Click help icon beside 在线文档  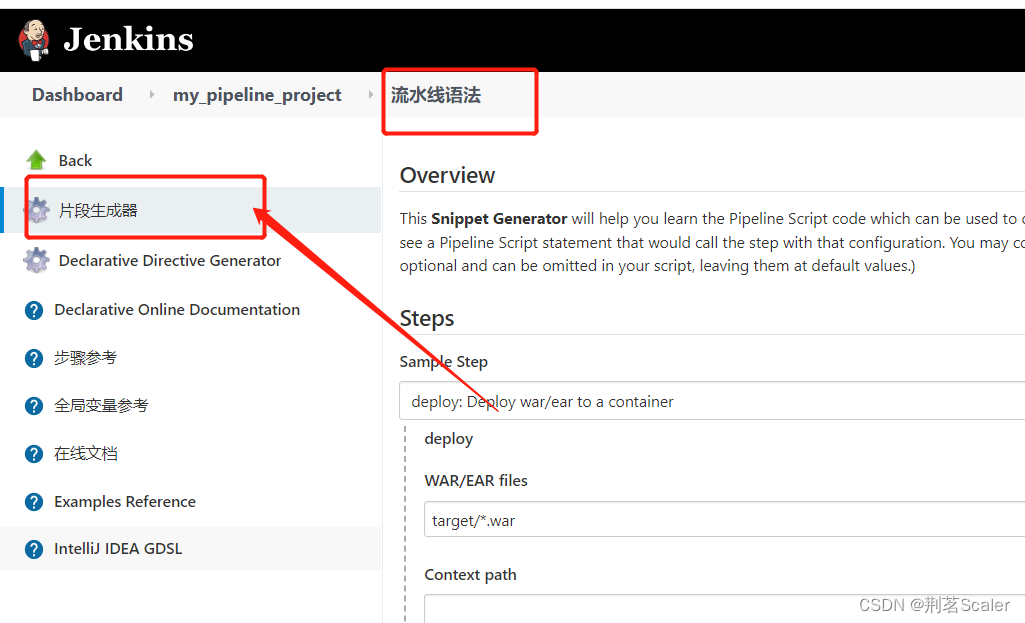tap(34, 454)
